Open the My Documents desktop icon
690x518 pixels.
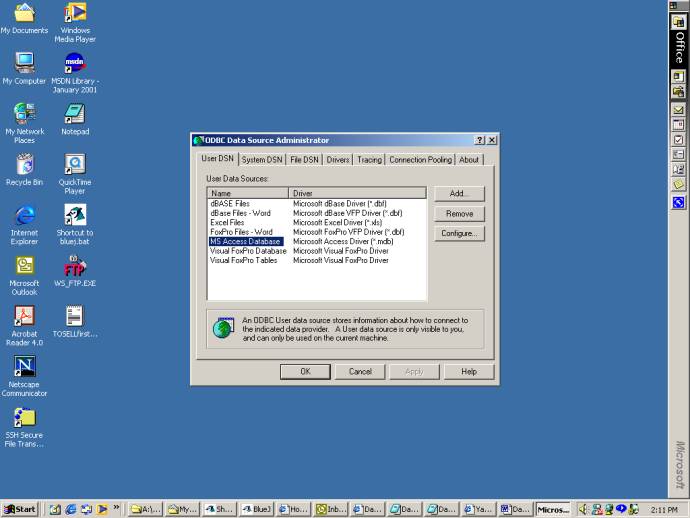24,18
